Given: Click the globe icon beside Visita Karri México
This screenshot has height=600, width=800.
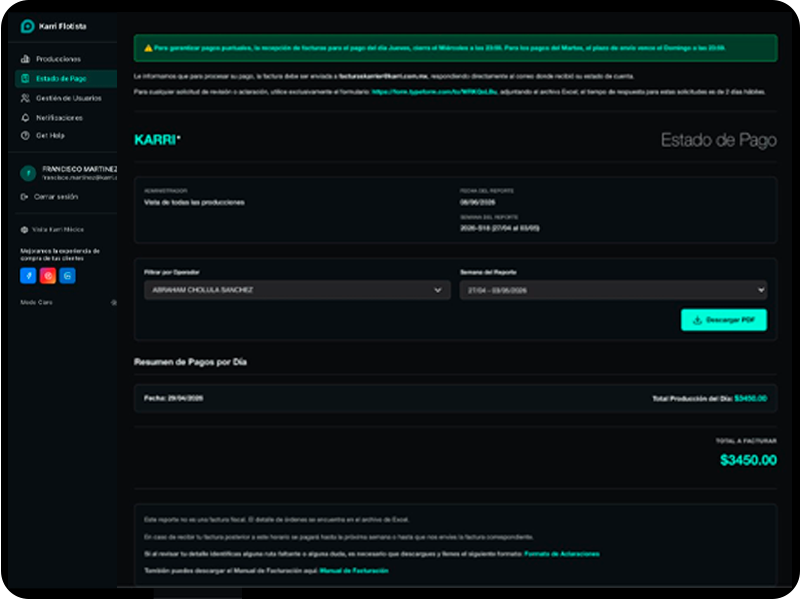Looking at the screenshot, I should pos(24,230).
